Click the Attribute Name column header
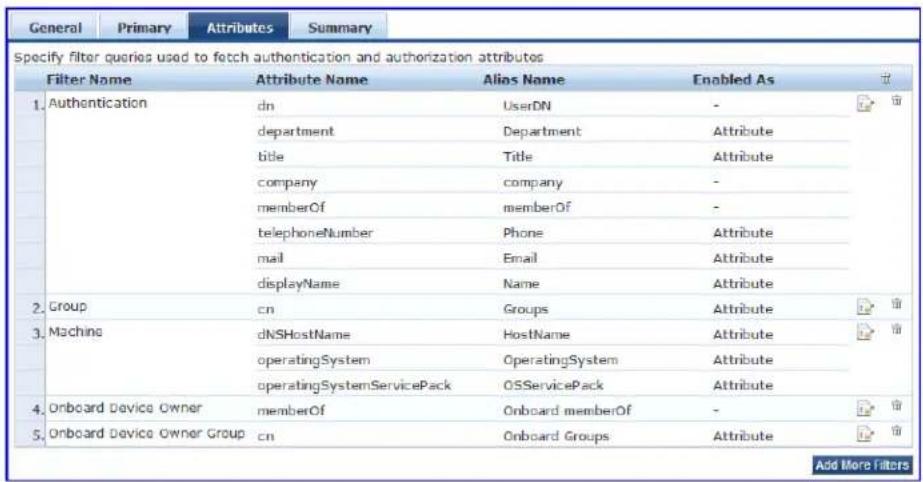Image resolution: width=923 pixels, height=482 pixels. point(311,79)
